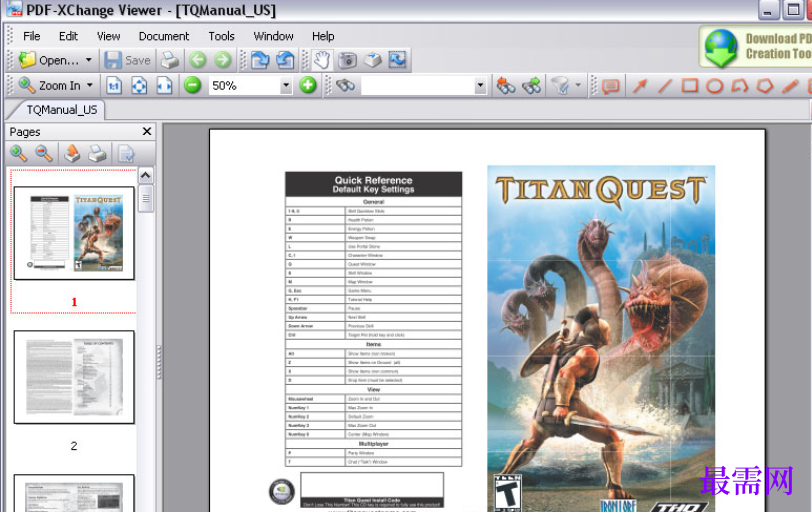Click the binoculars Find icon
Viewport: 812px width, 512px height.
click(345, 85)
